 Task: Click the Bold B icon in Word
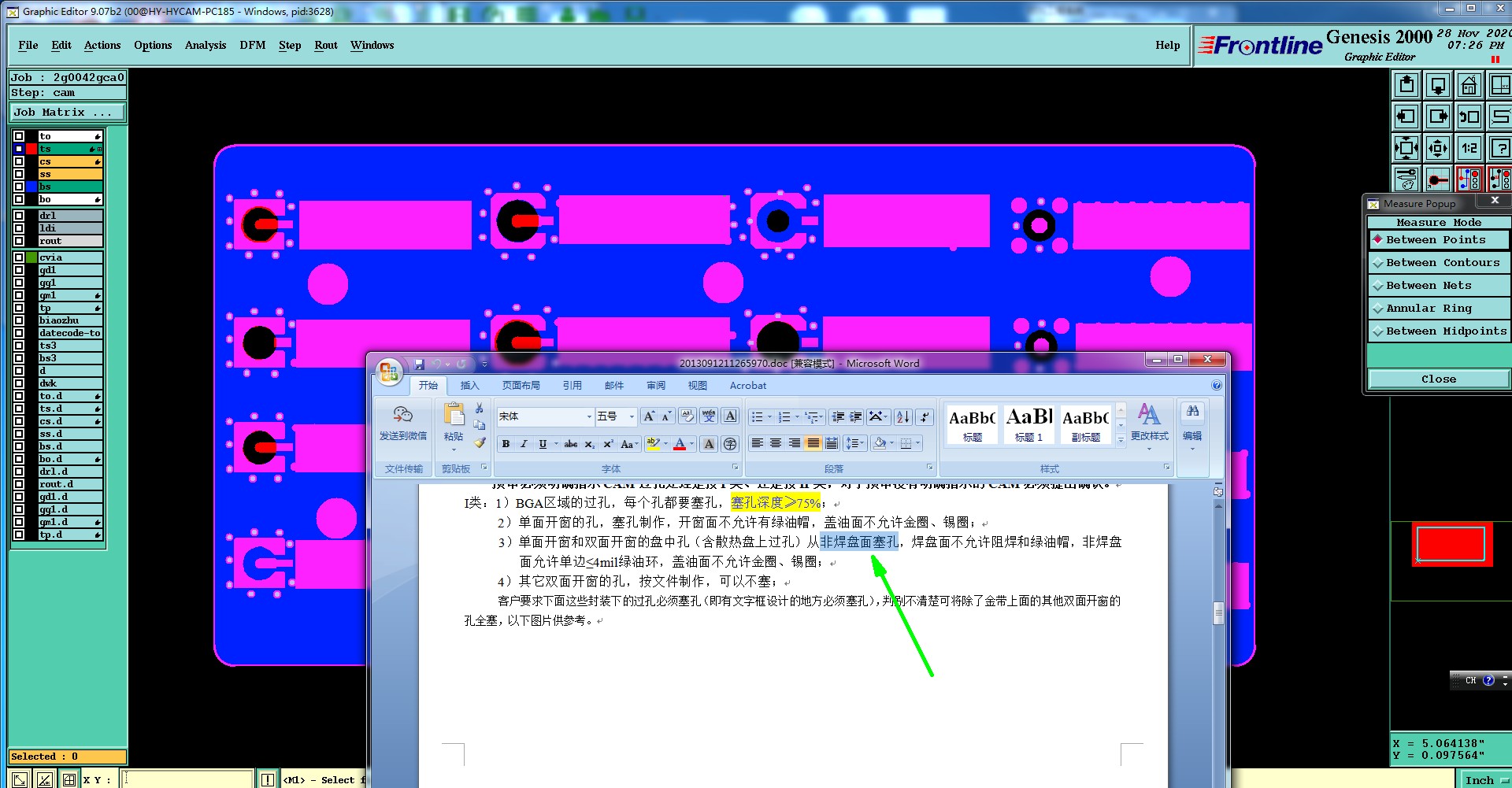pyautogui.click(x=506, y=444)
